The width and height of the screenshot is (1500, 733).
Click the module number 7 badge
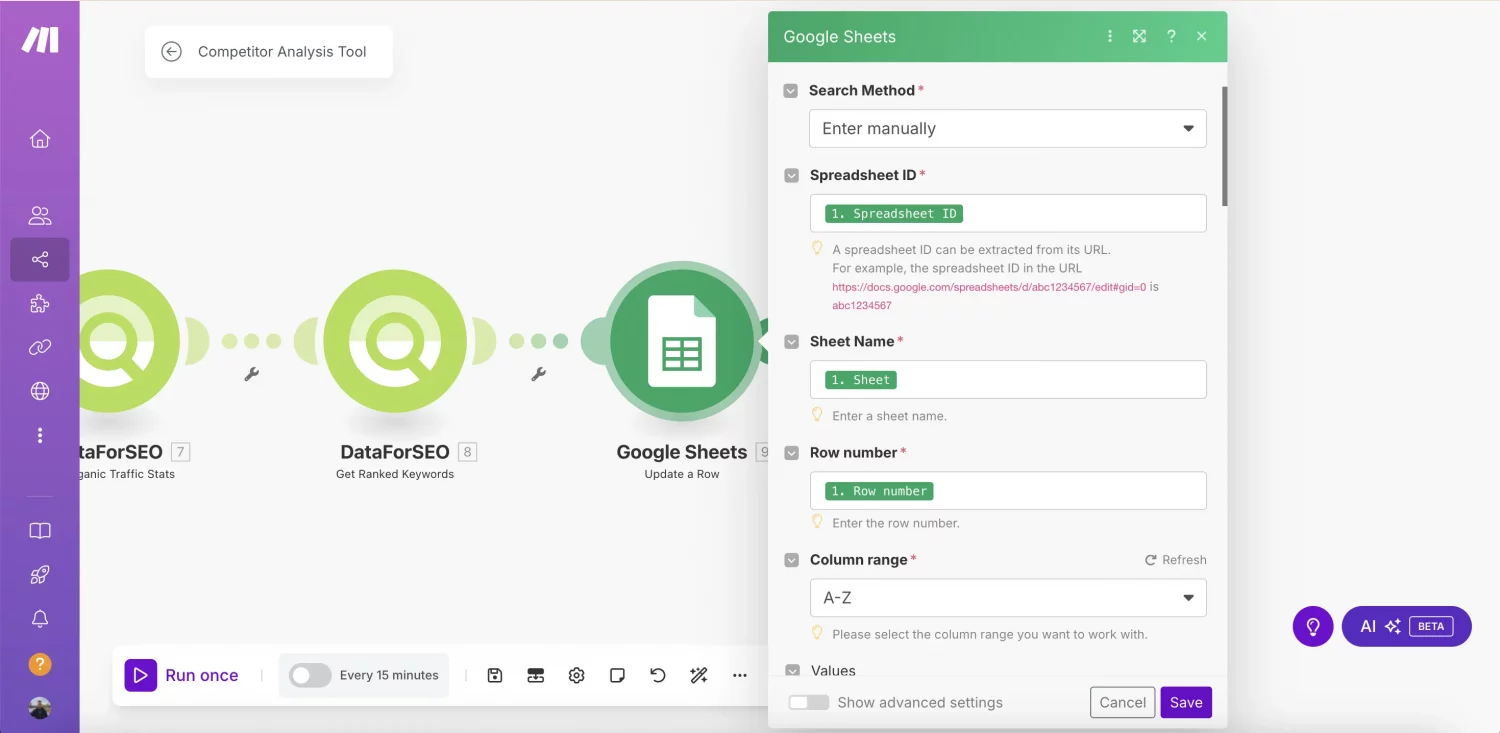pyautogui.click(x=180, y=452)
